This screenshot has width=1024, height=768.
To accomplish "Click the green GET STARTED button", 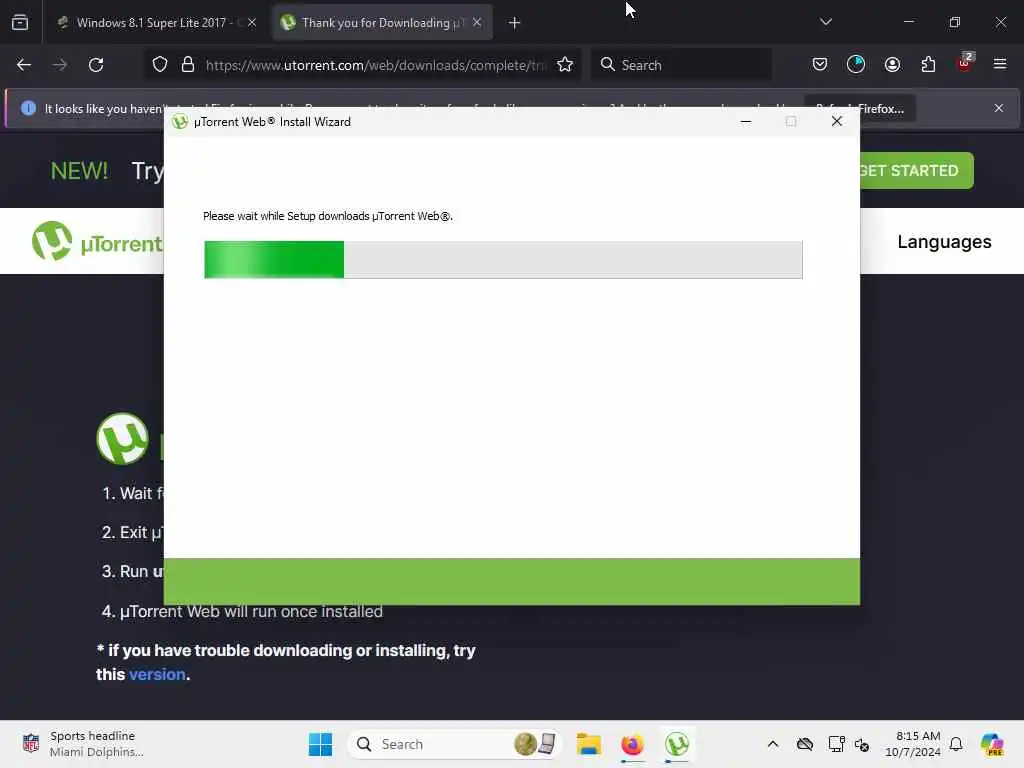I will (916, 170).
